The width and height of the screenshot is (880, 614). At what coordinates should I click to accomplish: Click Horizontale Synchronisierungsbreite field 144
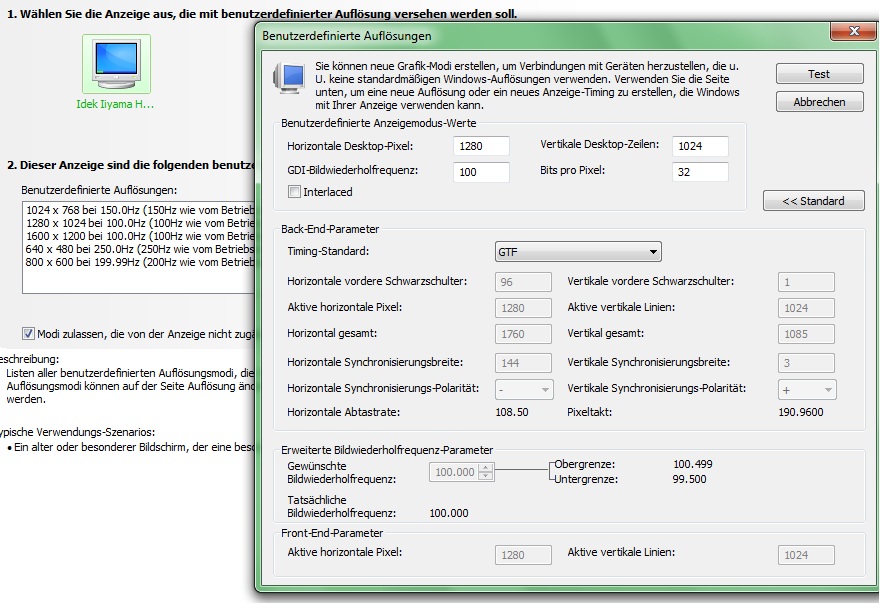[523, 363]
